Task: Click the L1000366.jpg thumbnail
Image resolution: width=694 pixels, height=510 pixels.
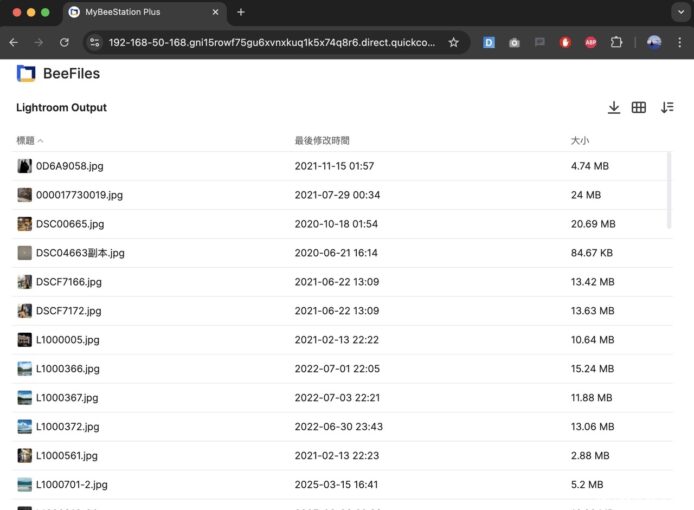Action: 25,369
